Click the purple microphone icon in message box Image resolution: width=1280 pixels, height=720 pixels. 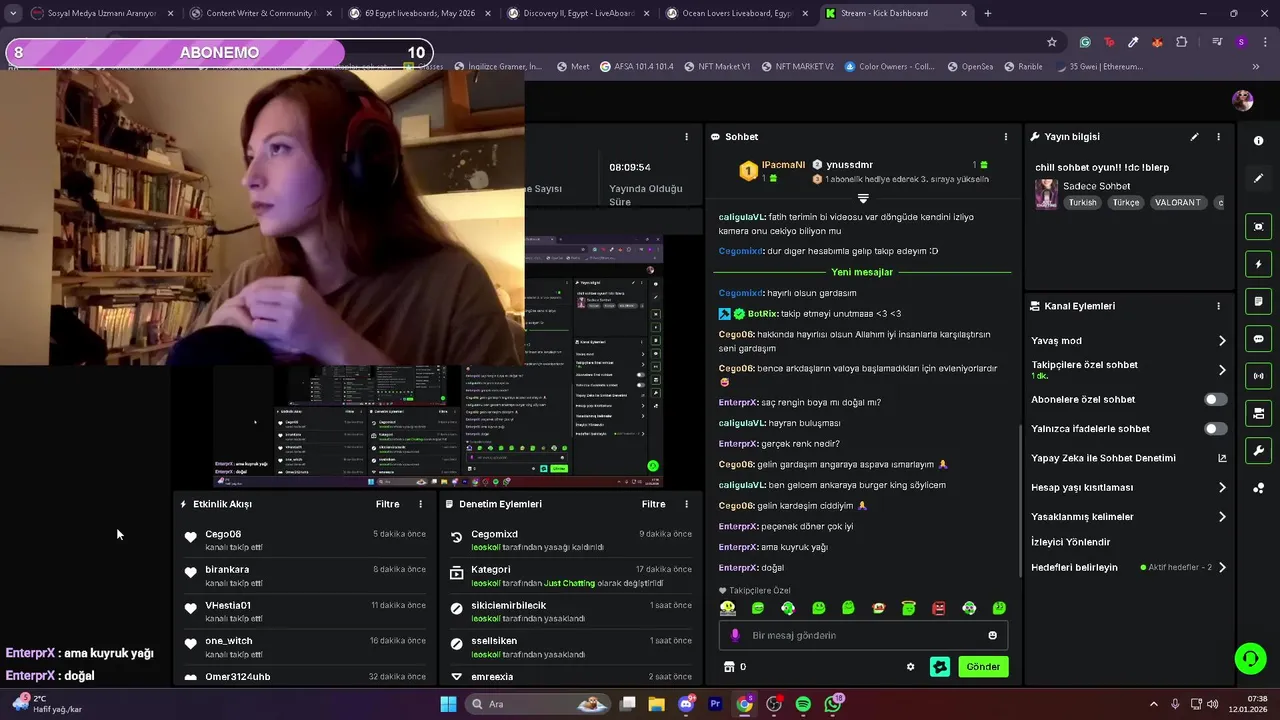(x=735, y=635)
